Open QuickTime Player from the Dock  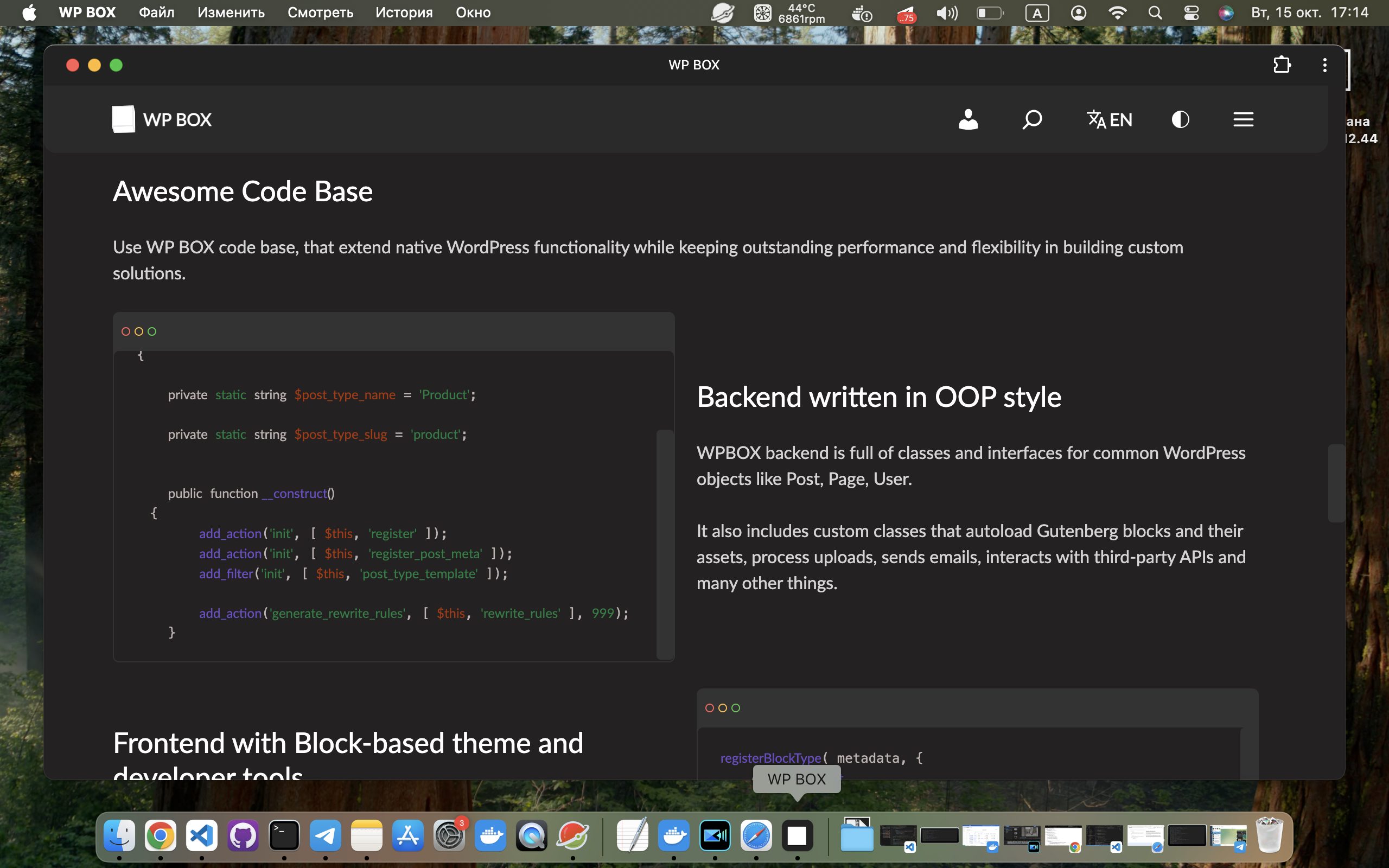tap(532, 835)
